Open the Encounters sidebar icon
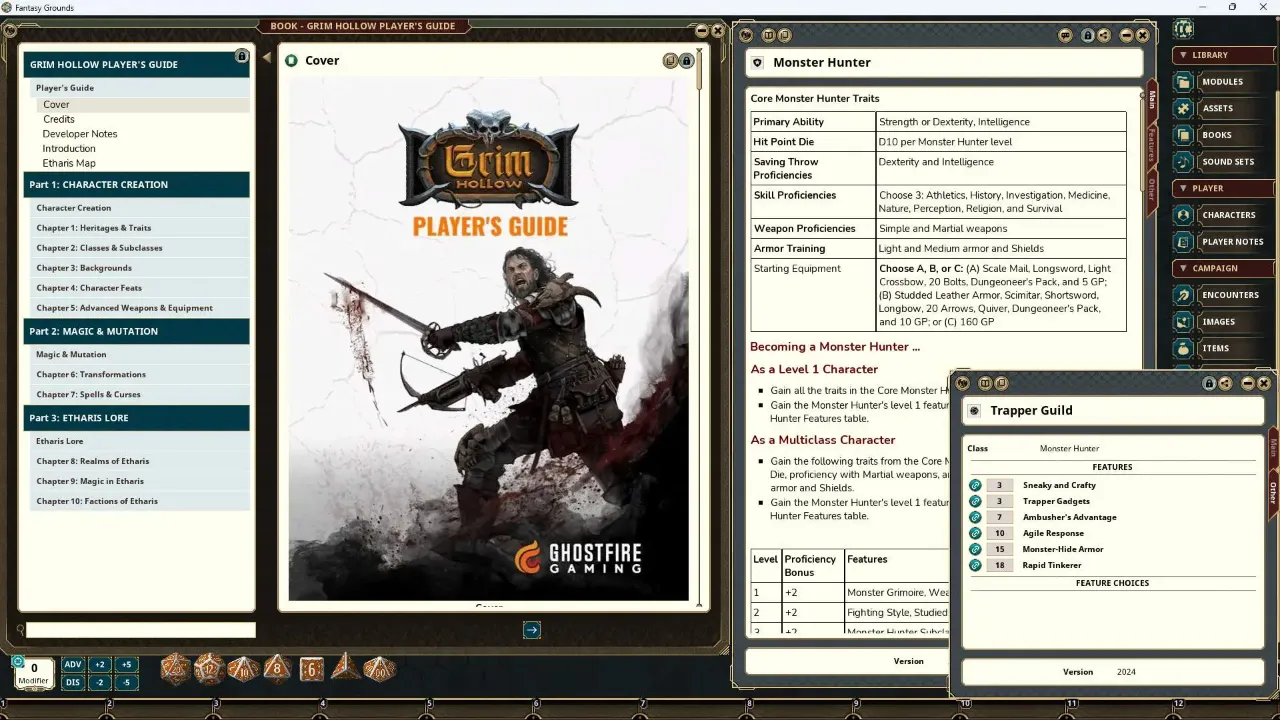The height and width of the screenshot is (720, 1280). (1184, 295)
